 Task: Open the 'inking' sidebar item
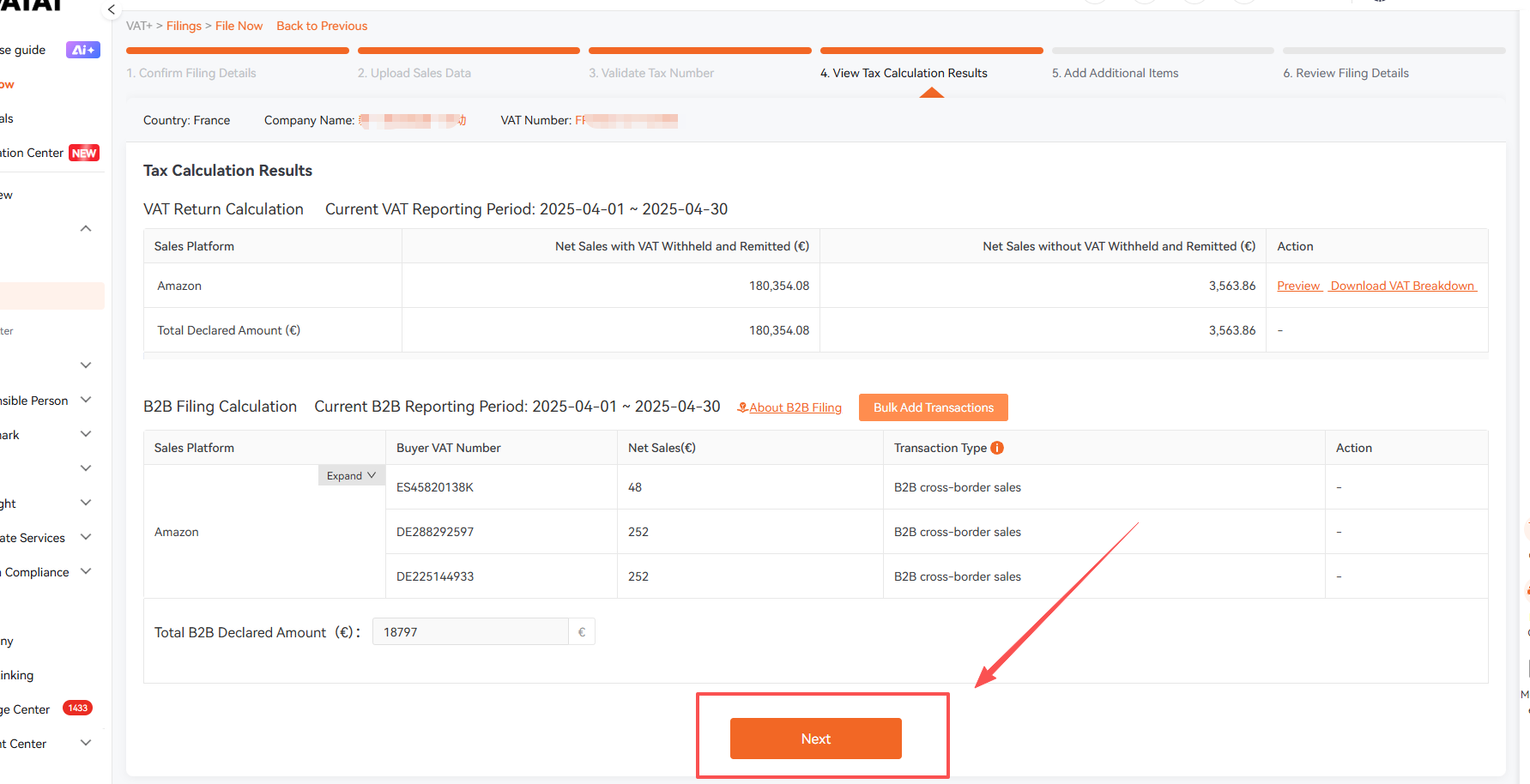coord(17,675)
